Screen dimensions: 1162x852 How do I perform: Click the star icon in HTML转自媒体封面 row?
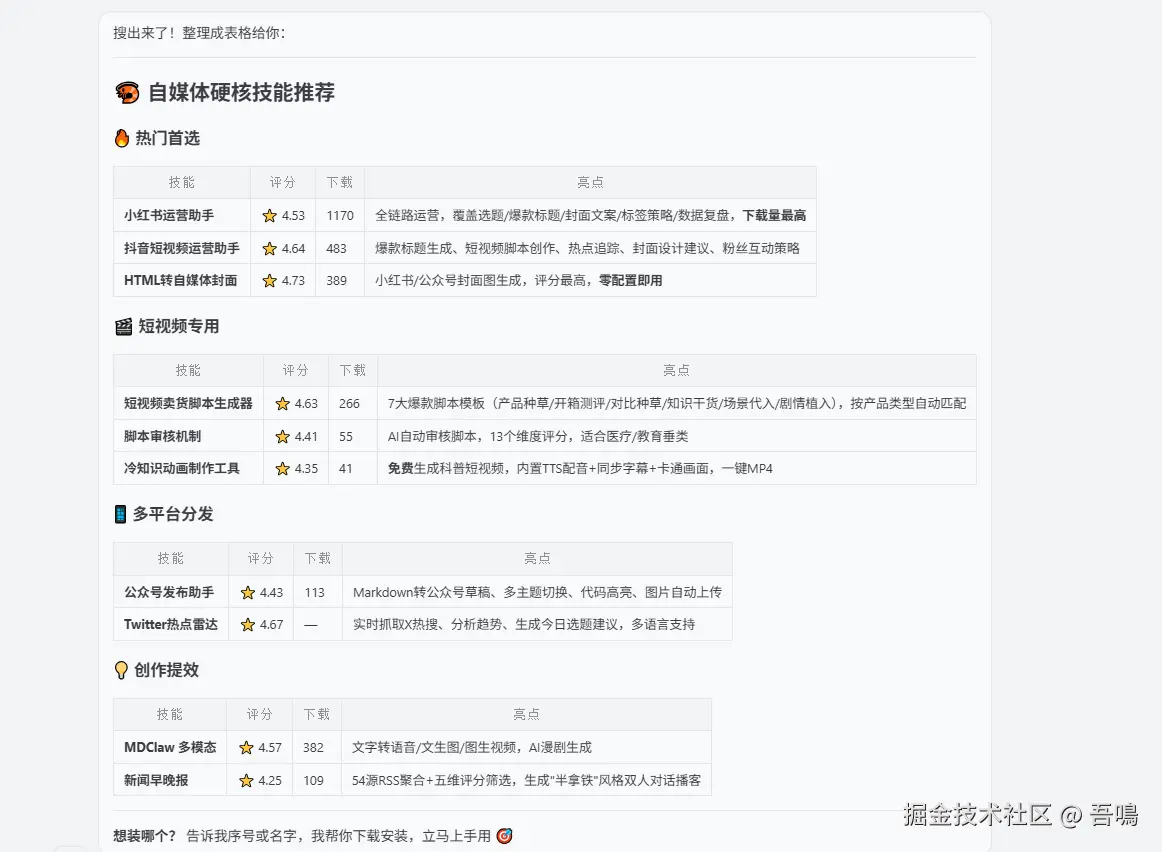(x=270, y=281)
